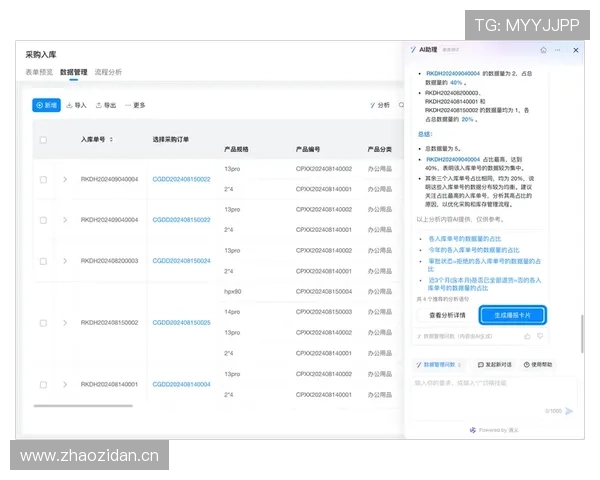
Task: Click the 入库单号 cell RKDH202408200003
Action: pos(109,261)
